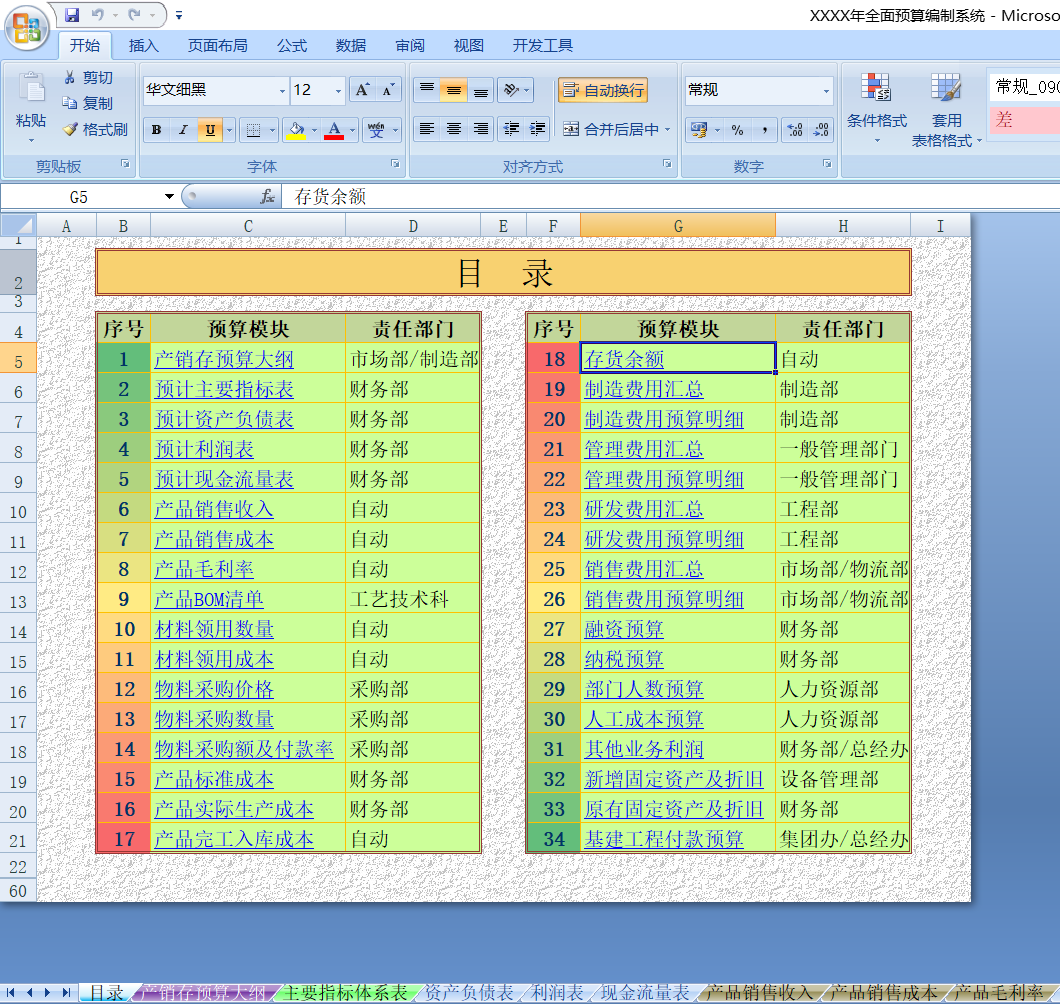The image size is (1060, 1005).
Task: Increase decimal places
Action: (795, 129)
